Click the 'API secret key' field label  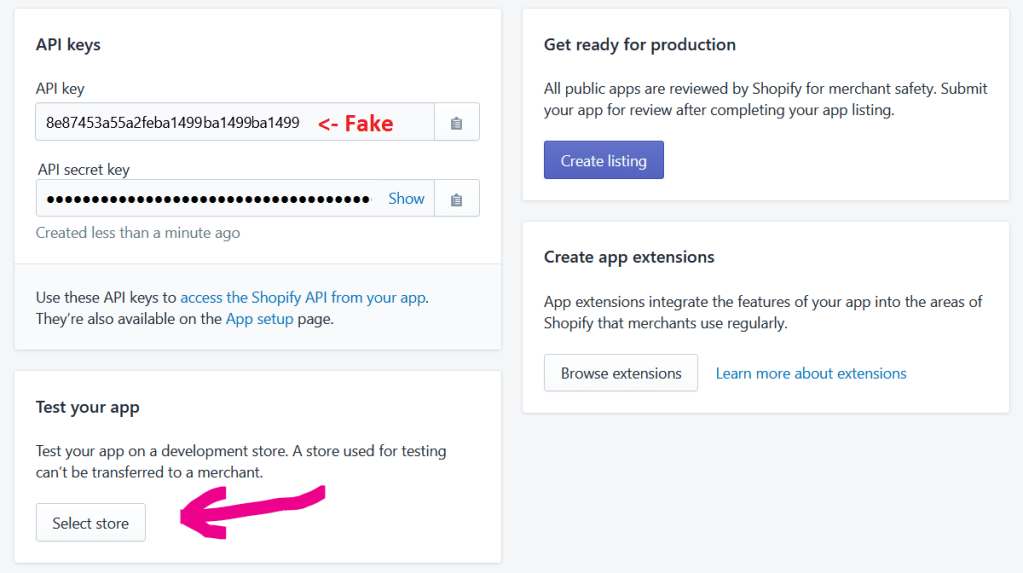pyautogui.click(x=84, y=170)
